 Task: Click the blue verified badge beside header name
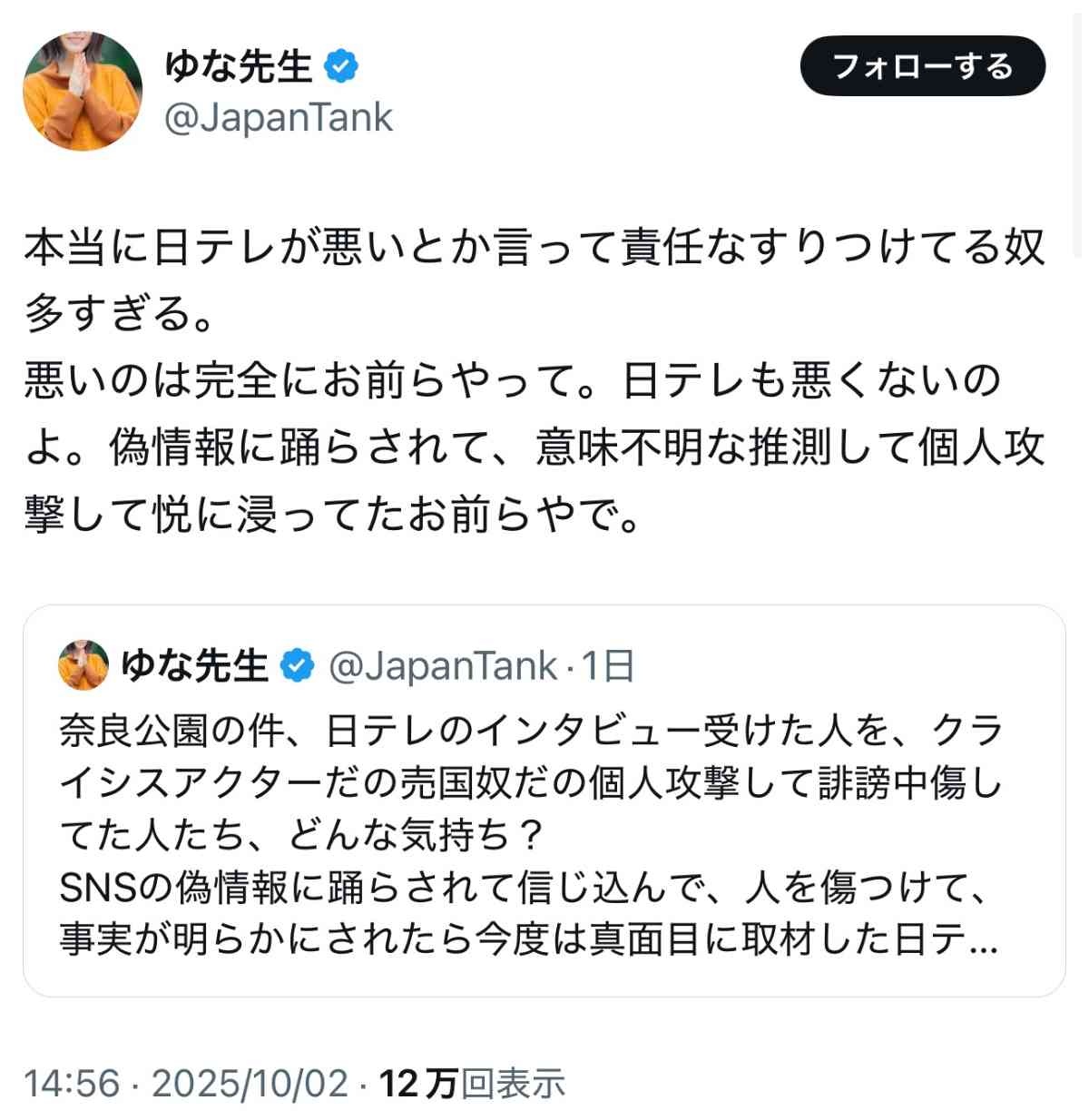click(340, 66)
